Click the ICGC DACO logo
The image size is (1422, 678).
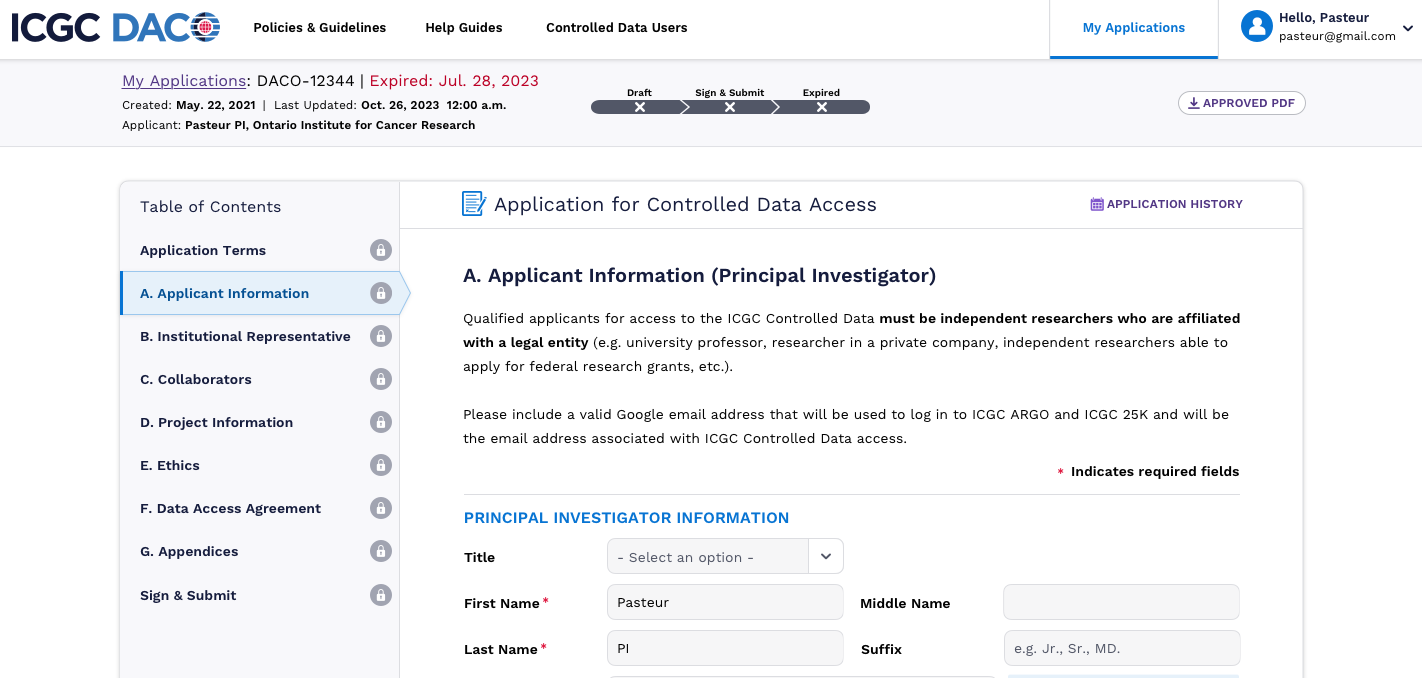click(116, 28)
